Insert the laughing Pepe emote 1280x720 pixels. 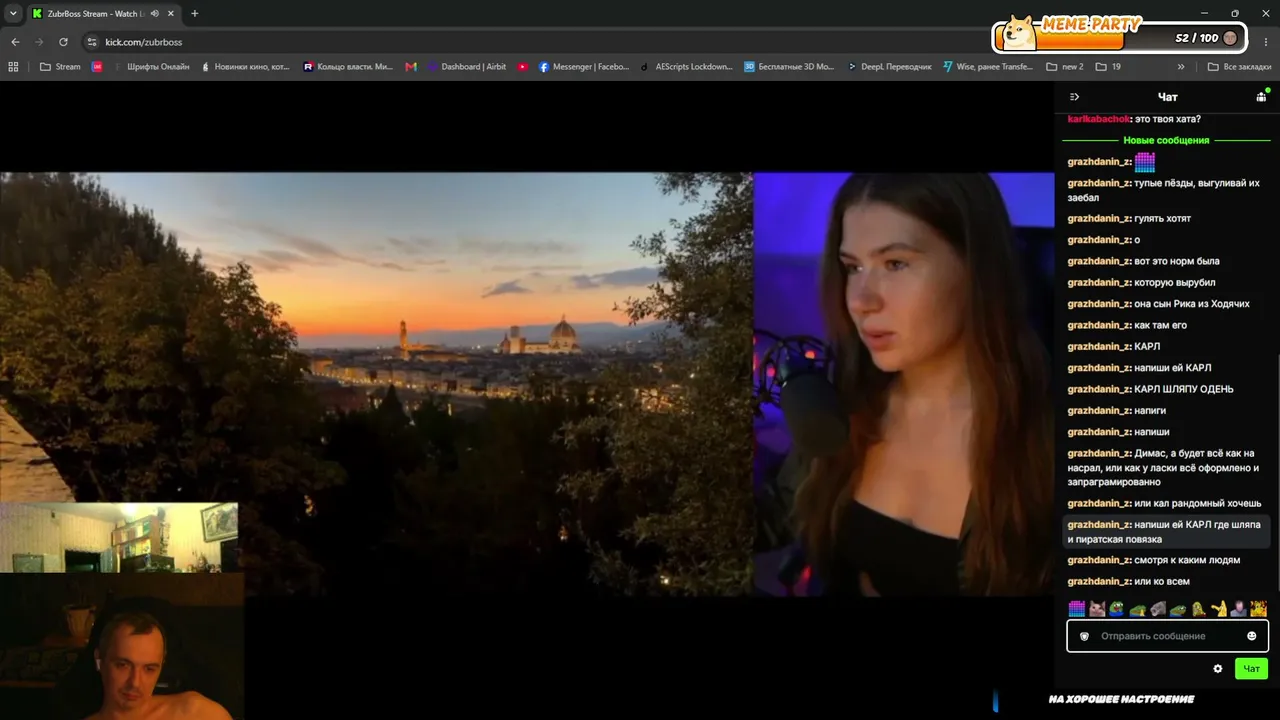(x=1117, y=608)
